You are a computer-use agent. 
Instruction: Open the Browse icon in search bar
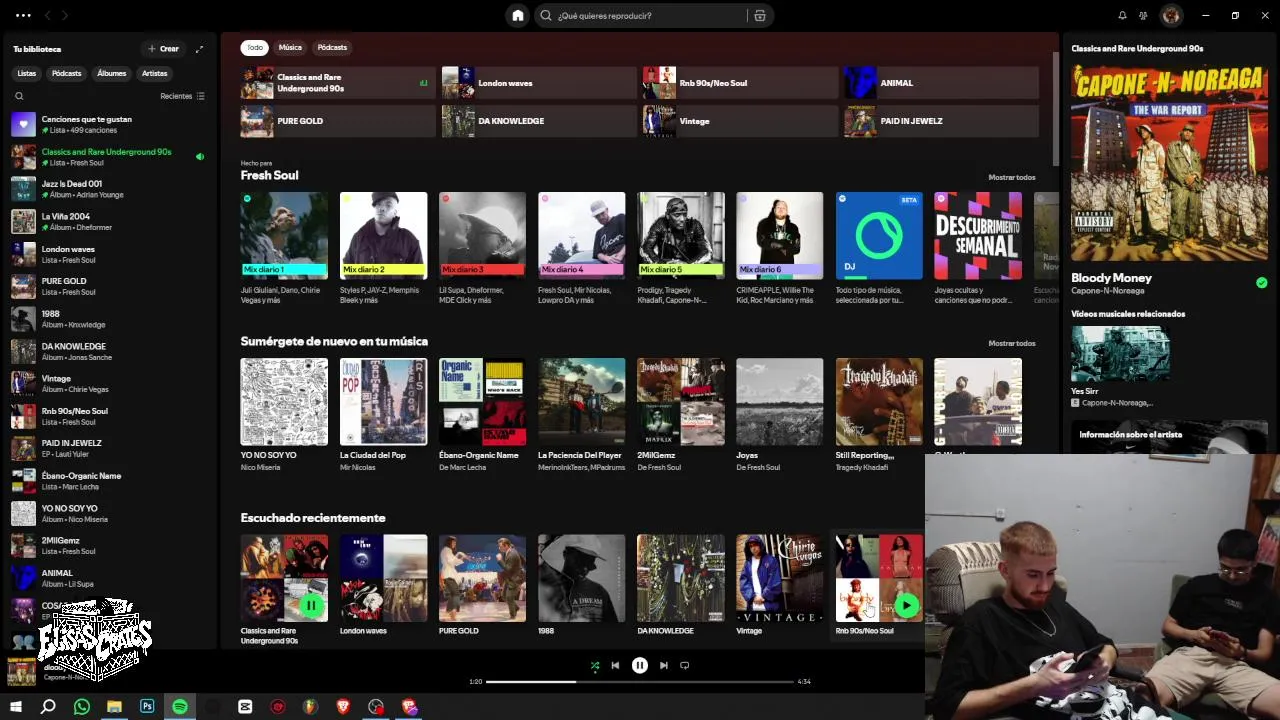tap(760, 15)
